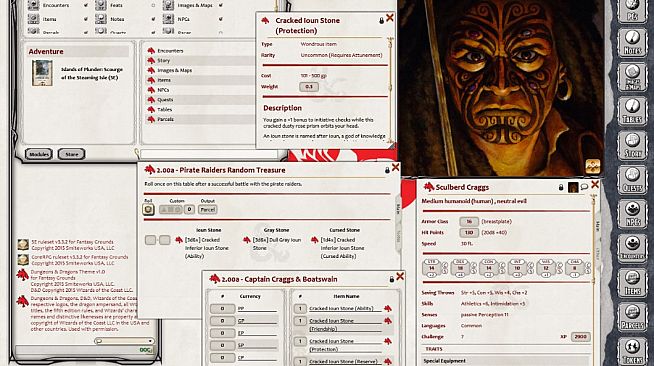Open Sculberd Craggs portrait token thumbnail
Viewport: 654px width, 366px height.
[x=573, y=187]
